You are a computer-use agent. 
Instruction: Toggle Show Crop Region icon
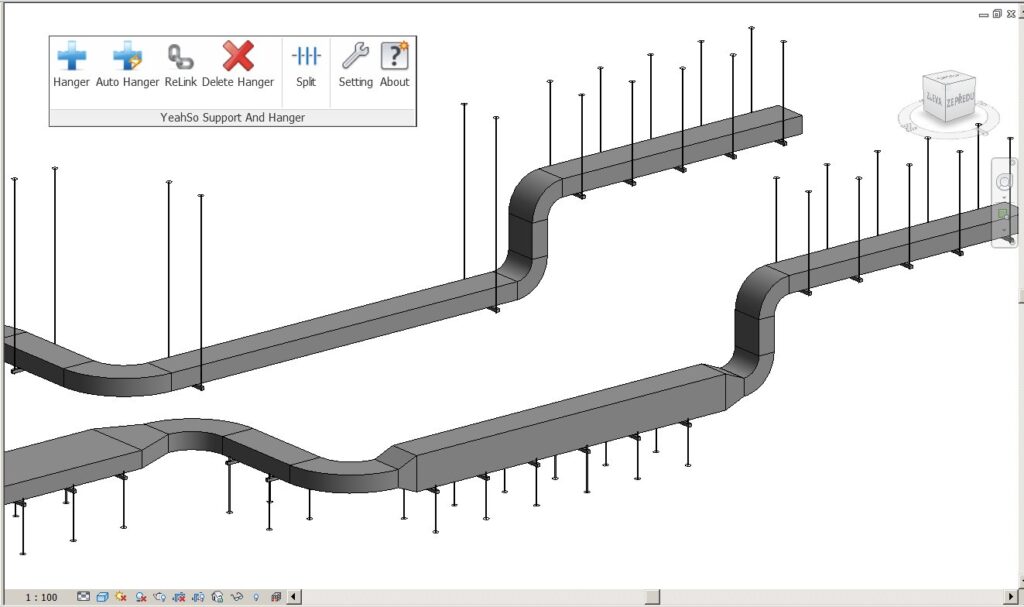pyautogui.click(x=199, y=597)
